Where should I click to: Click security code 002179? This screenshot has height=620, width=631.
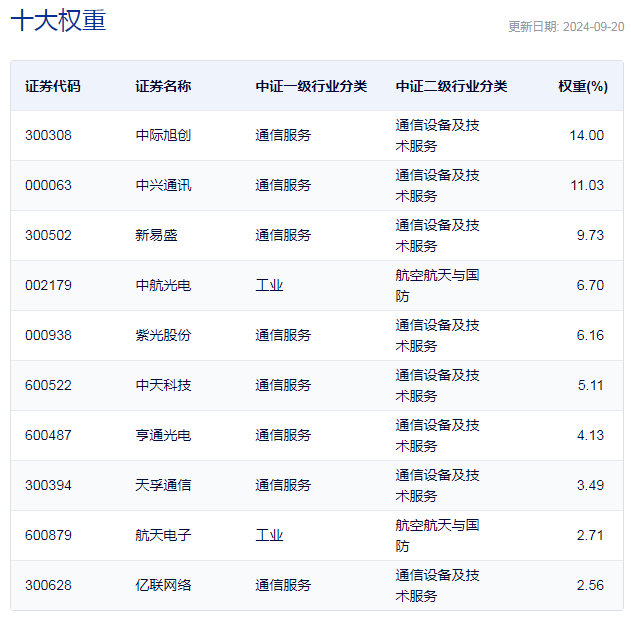click(48, 285)
